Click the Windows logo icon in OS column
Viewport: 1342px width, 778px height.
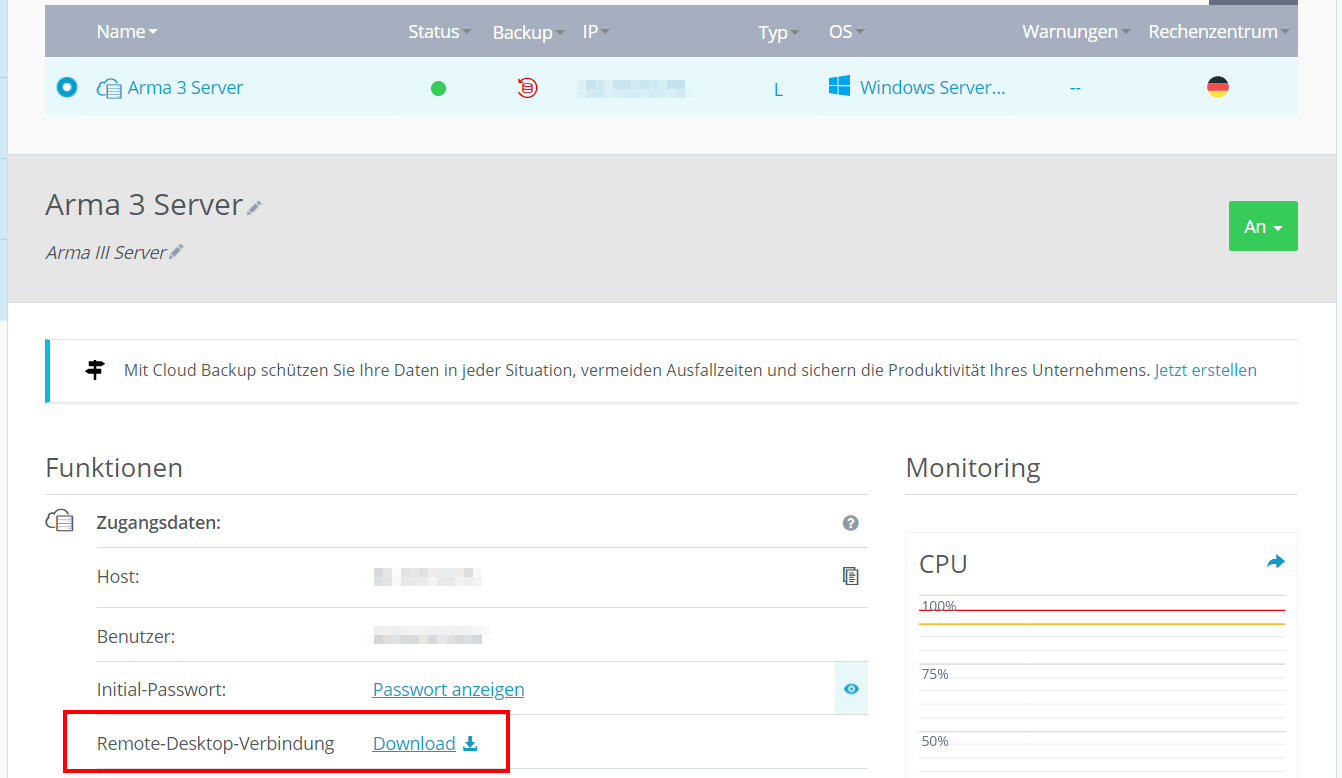839,86
